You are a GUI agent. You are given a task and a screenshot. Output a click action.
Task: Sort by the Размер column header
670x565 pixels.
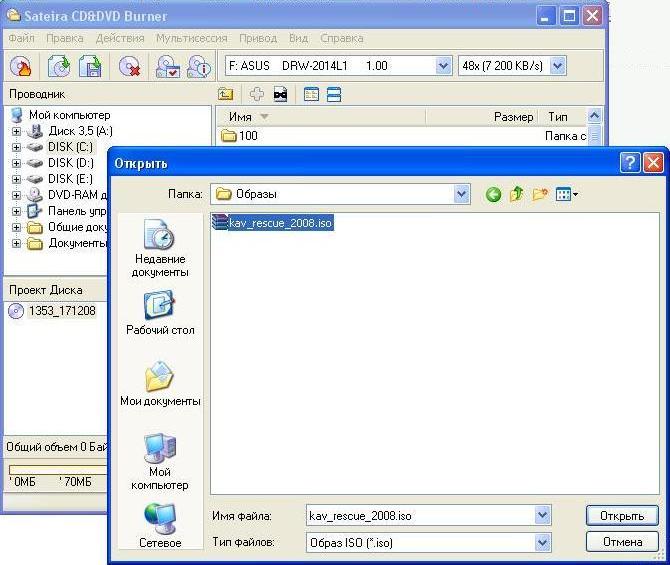click(x=481, y=117)
